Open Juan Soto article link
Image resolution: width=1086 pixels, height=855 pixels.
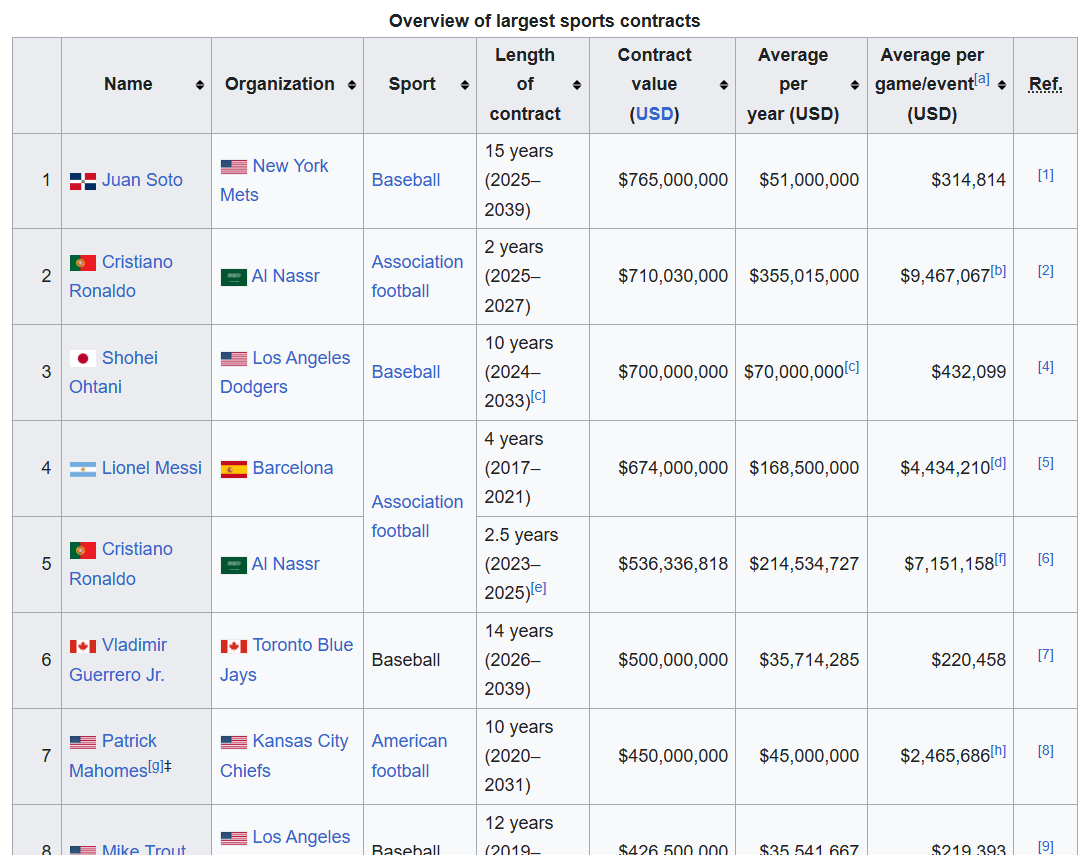pos(142,180)
